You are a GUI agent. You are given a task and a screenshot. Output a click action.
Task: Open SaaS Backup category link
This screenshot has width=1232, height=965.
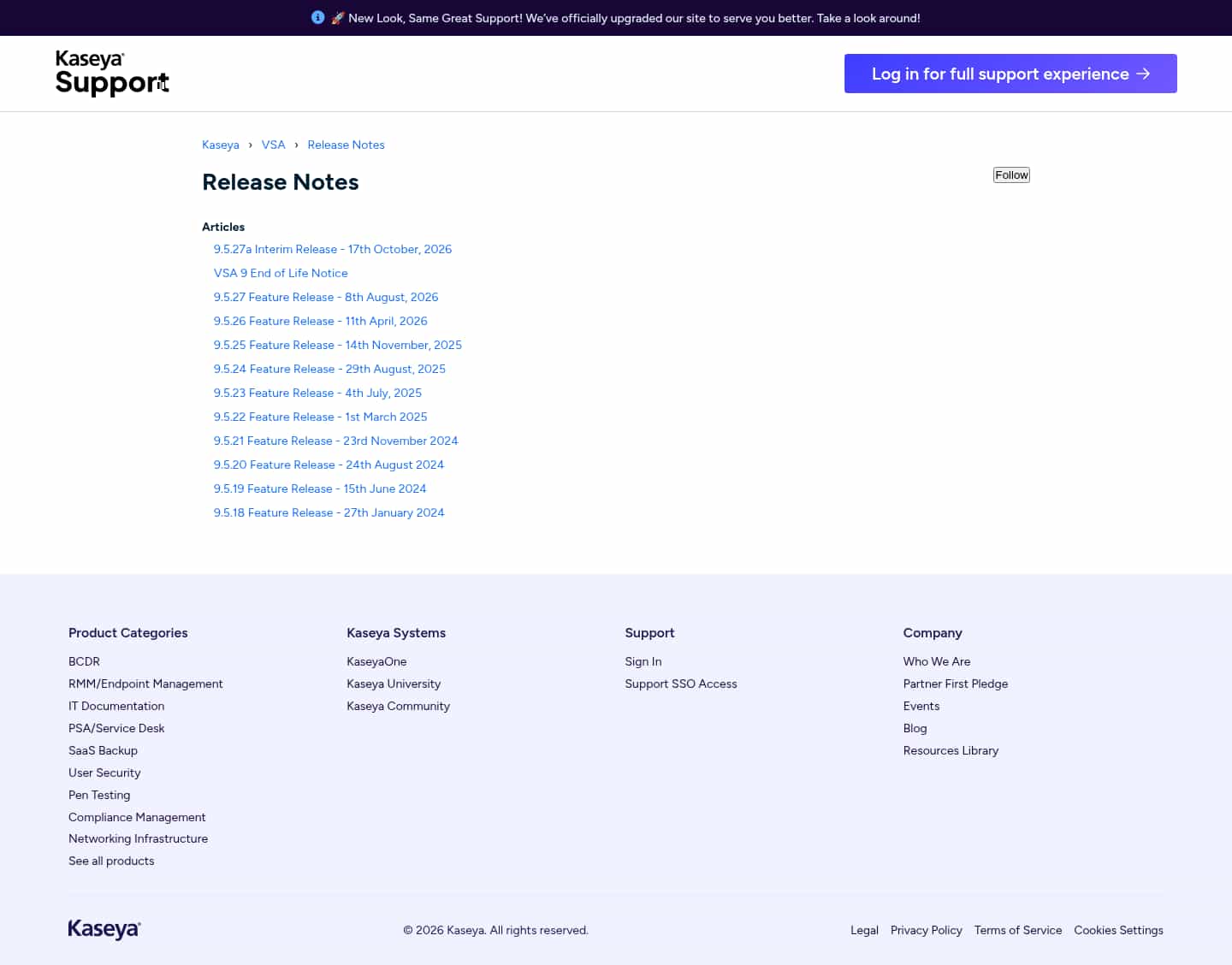tap(103, 750)
